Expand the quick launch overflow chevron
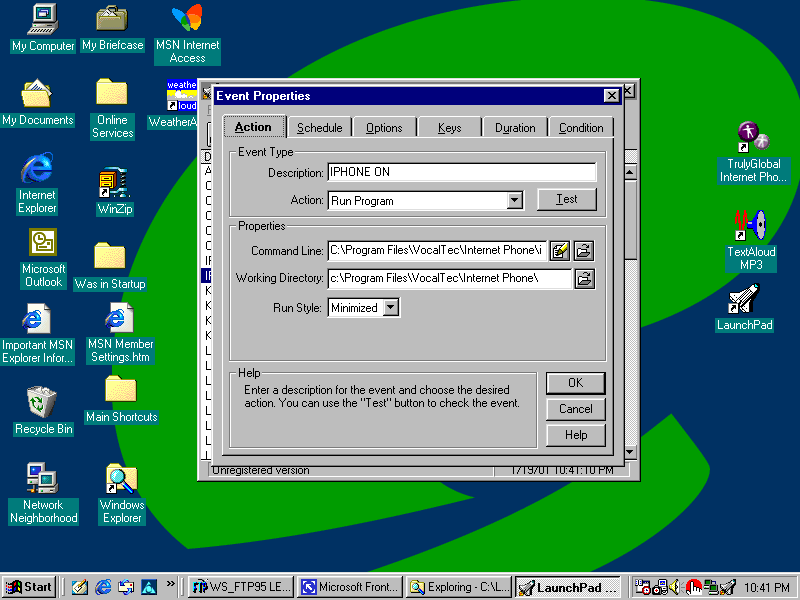The height and width of the screenshot is (600, 800). (x=170, y=583)
